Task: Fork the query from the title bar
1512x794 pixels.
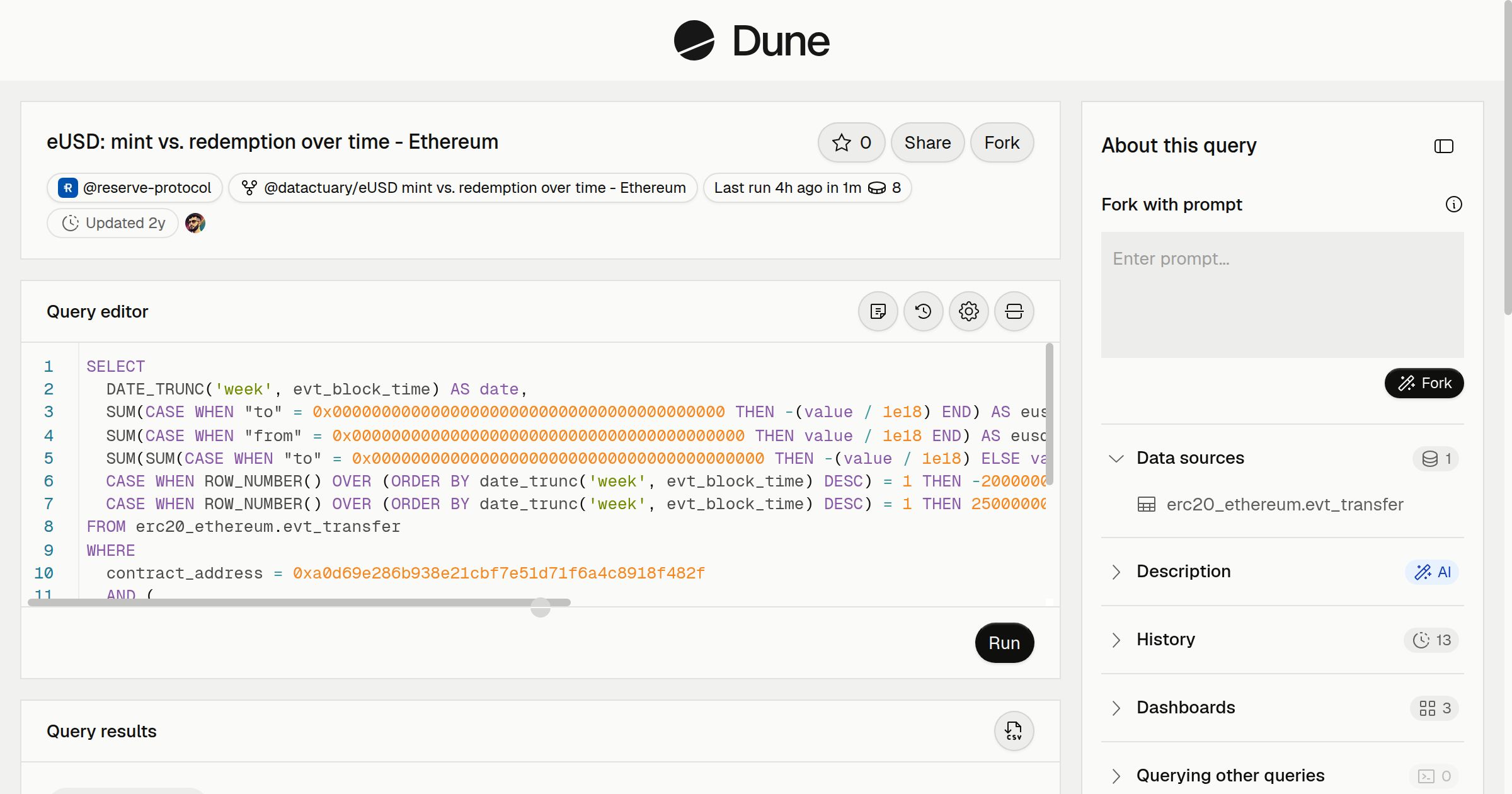Action: click(1002, 142)
